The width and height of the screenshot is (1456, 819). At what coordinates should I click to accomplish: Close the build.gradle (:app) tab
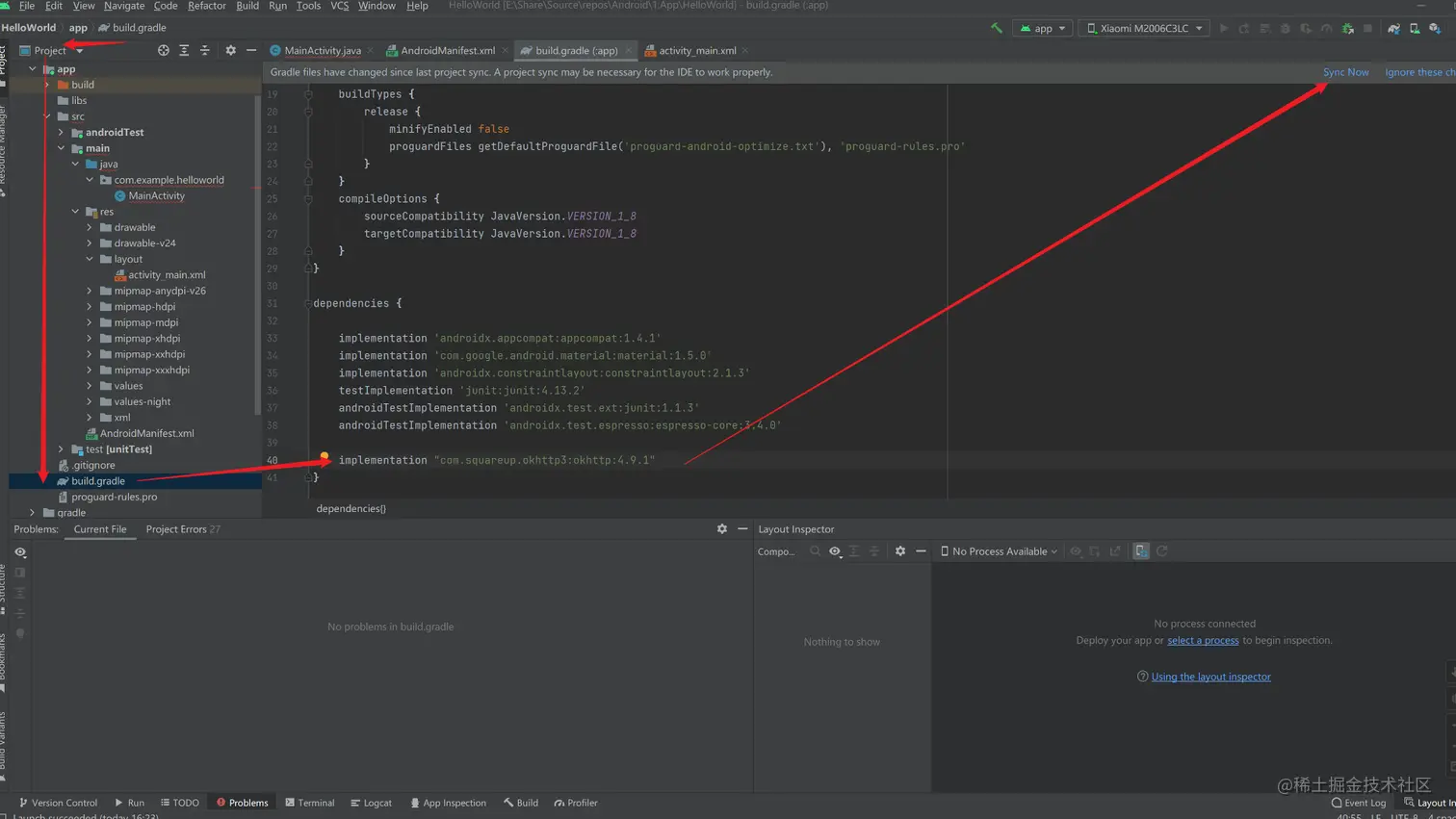628,50
